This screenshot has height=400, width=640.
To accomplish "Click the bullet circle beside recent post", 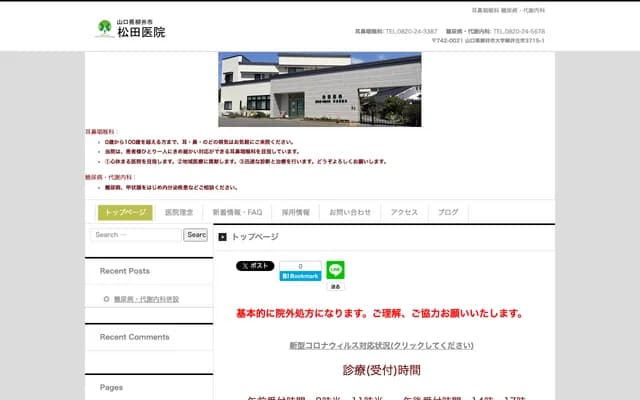I will 107,299.
